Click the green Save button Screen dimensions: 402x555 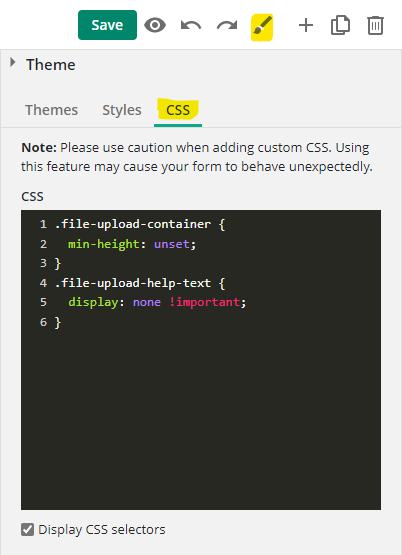pos(107,25)
